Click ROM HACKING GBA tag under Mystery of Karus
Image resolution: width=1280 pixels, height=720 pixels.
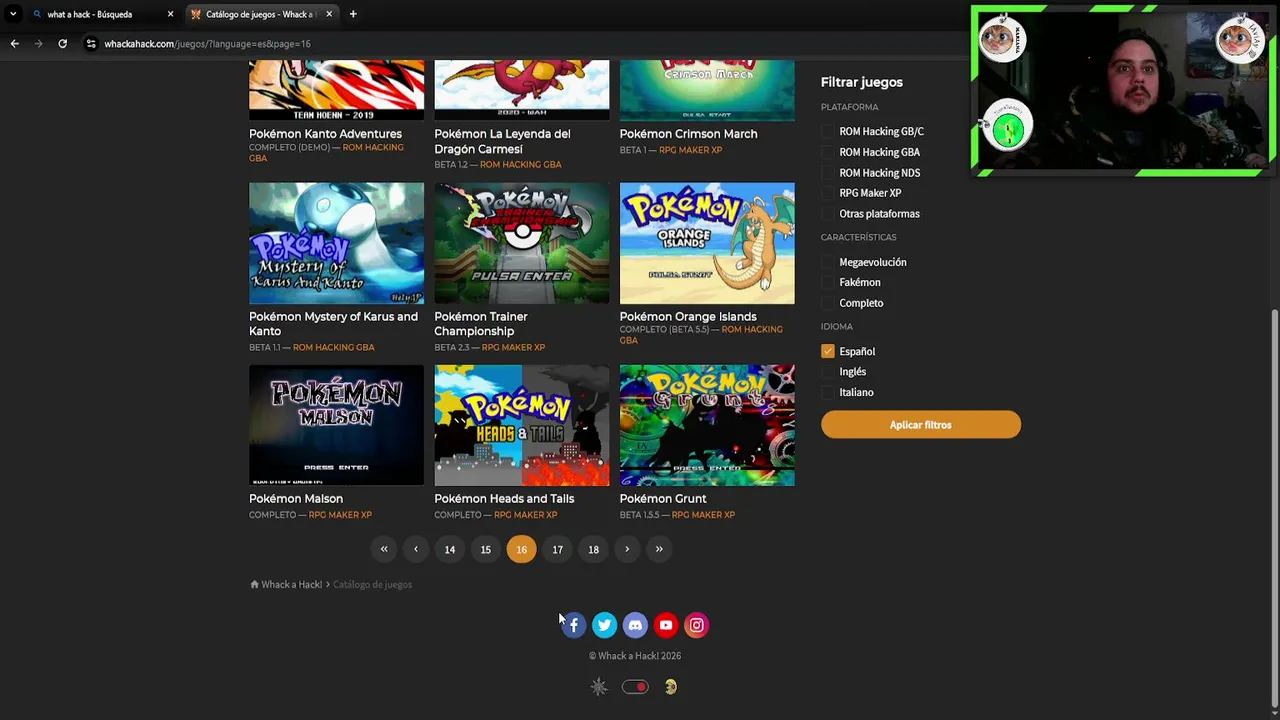(x=334, y=347)
